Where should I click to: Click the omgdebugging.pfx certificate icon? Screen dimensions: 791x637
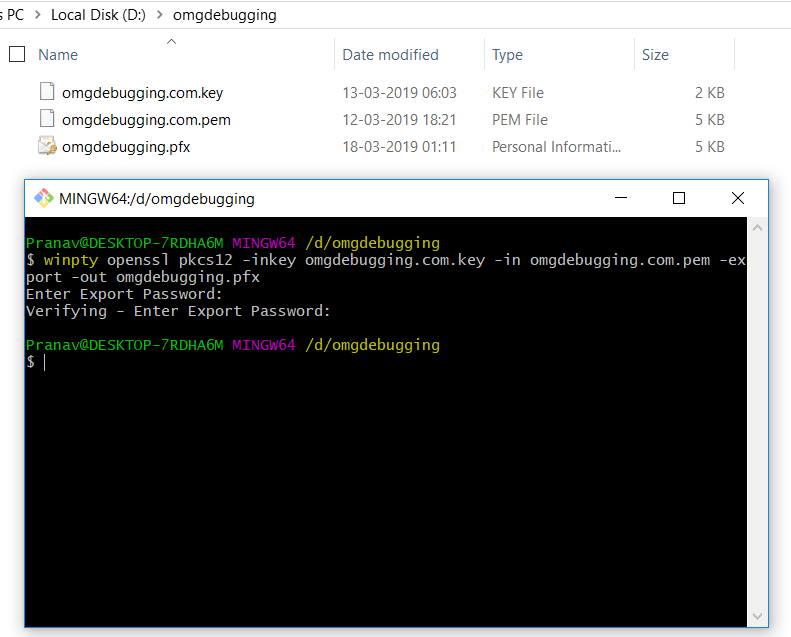point(47,146)
